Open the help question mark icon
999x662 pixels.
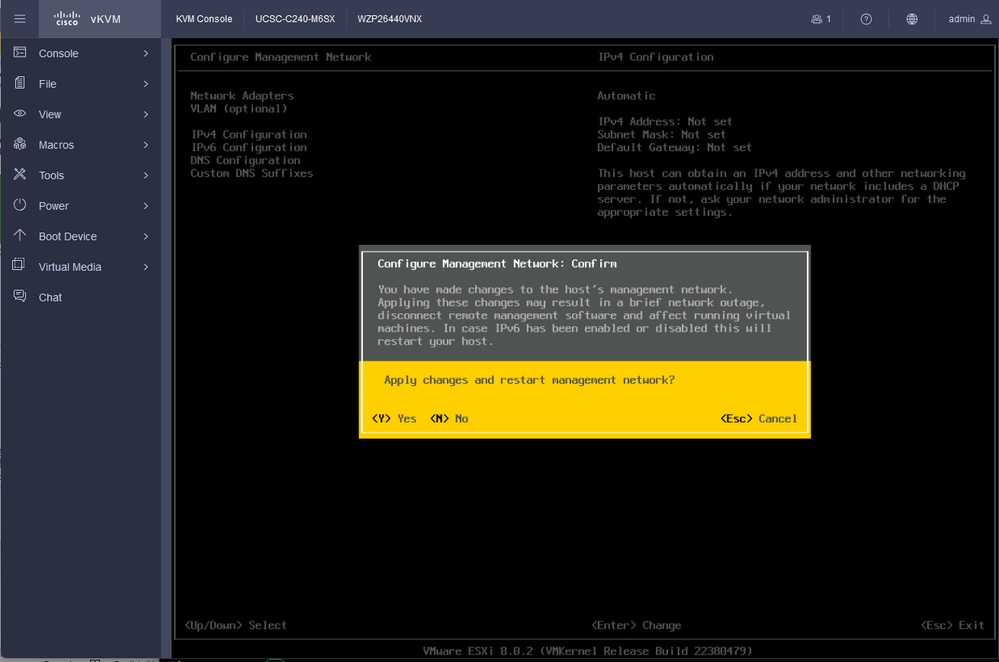[x=866, y=19]
